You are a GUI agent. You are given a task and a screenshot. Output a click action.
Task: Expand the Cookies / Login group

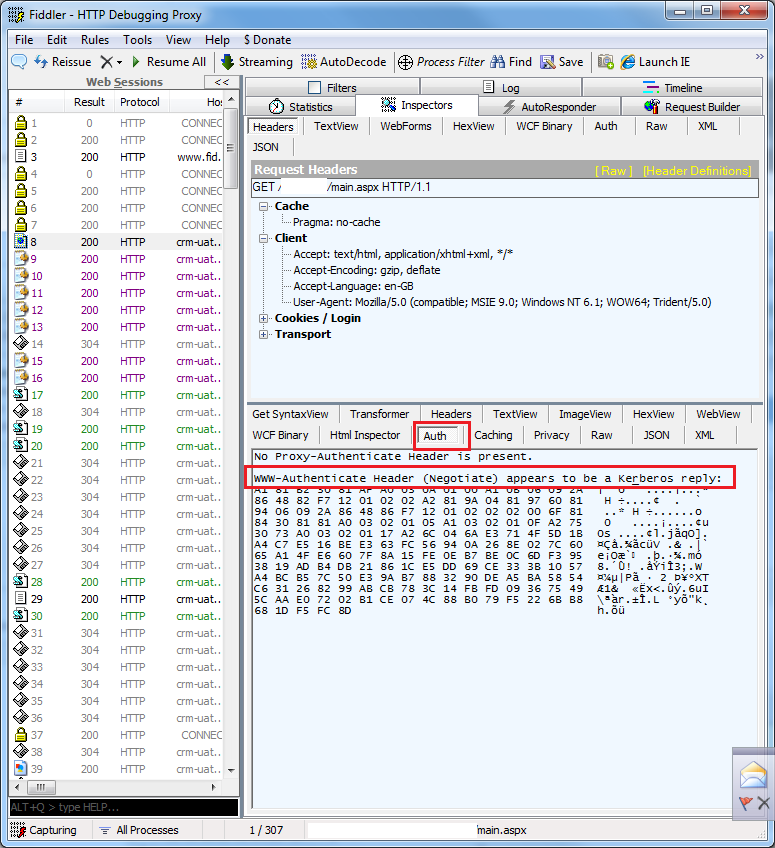pos(263,319)
